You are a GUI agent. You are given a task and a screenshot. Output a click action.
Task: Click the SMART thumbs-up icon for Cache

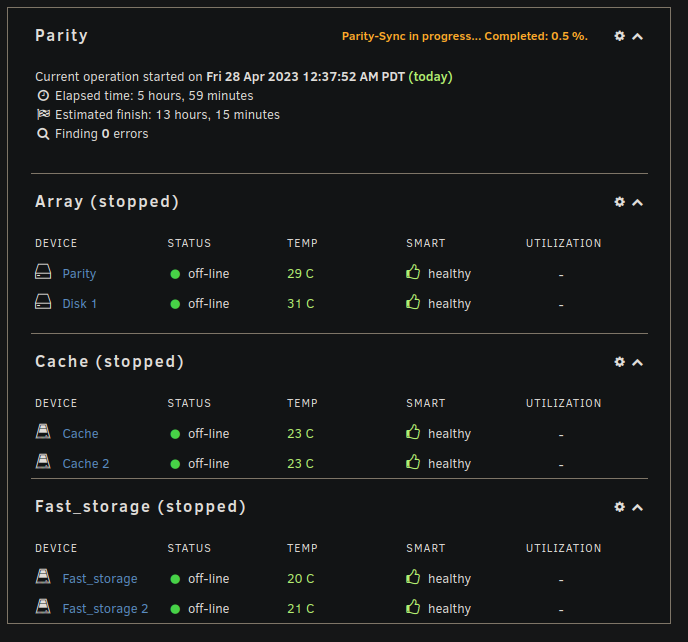413,432
